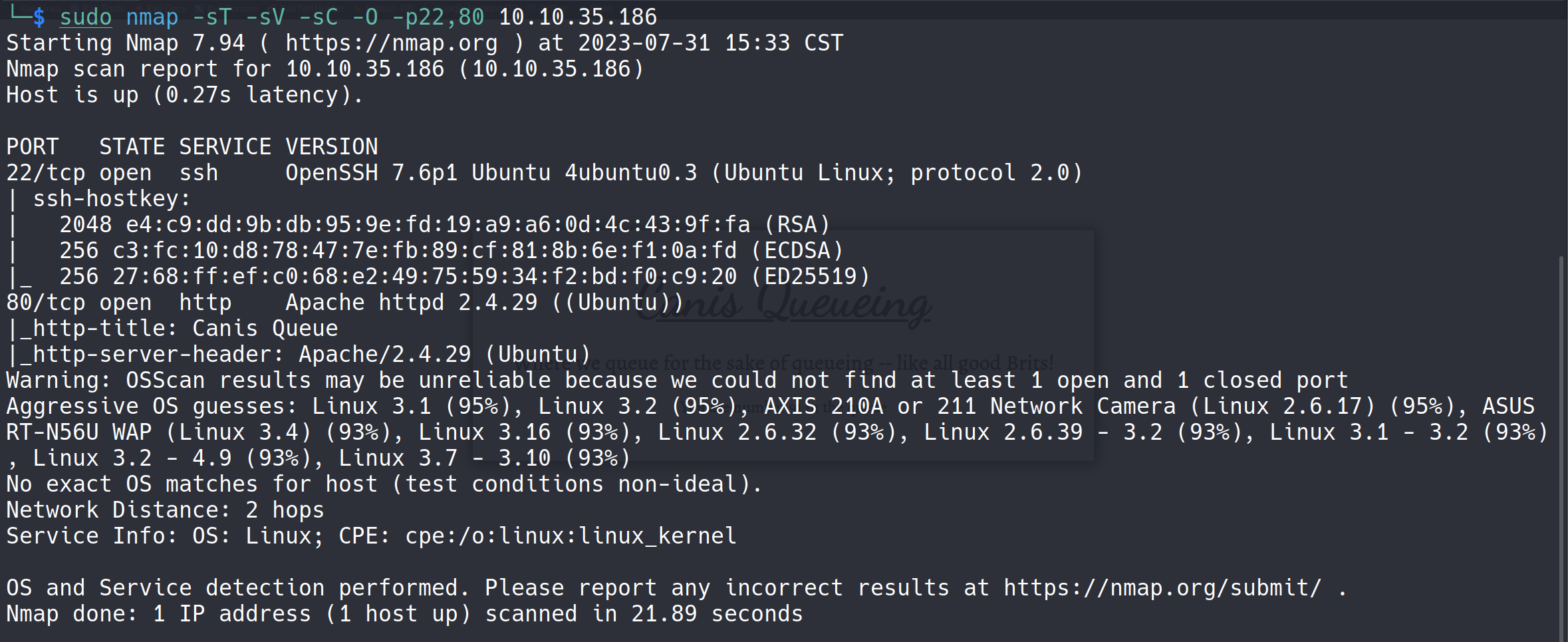The height and width of the screenshot is (642, 1568).
Task: Click the -sV flag in the nmap command
Action: [265, 17]
